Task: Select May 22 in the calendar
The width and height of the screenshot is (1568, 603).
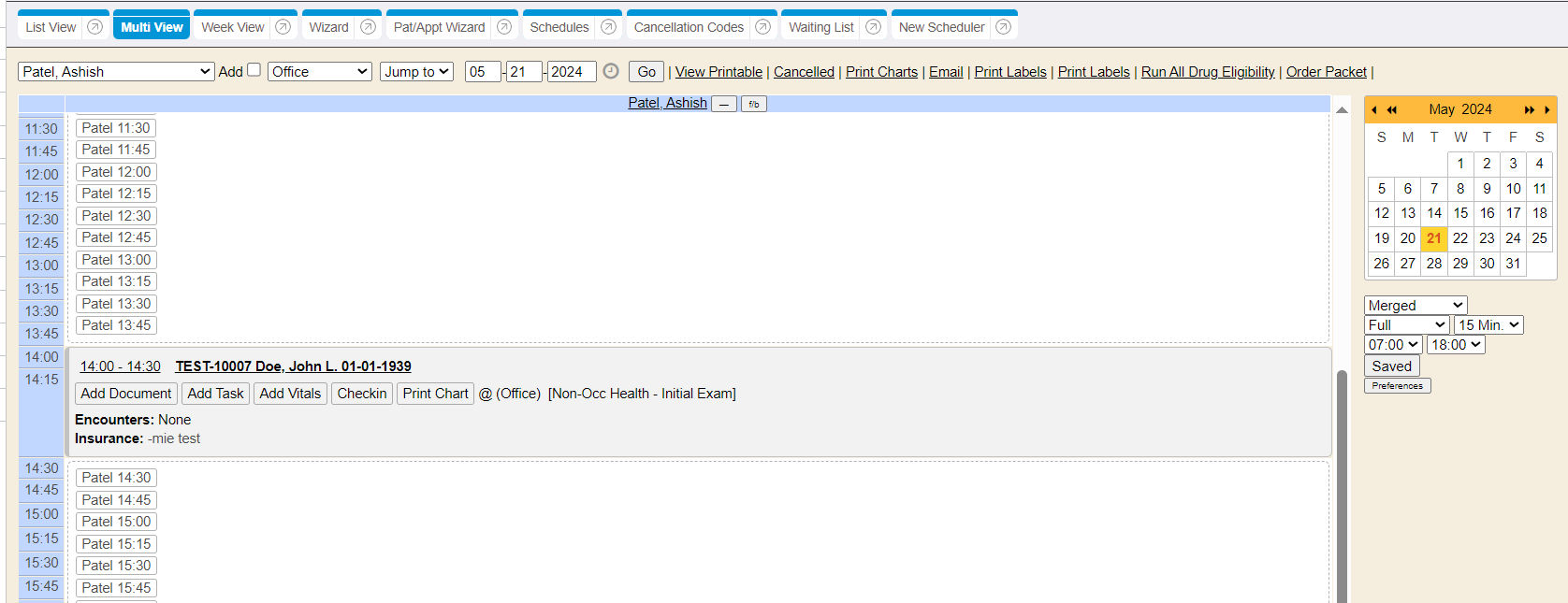Action: tap(1459, 238)
